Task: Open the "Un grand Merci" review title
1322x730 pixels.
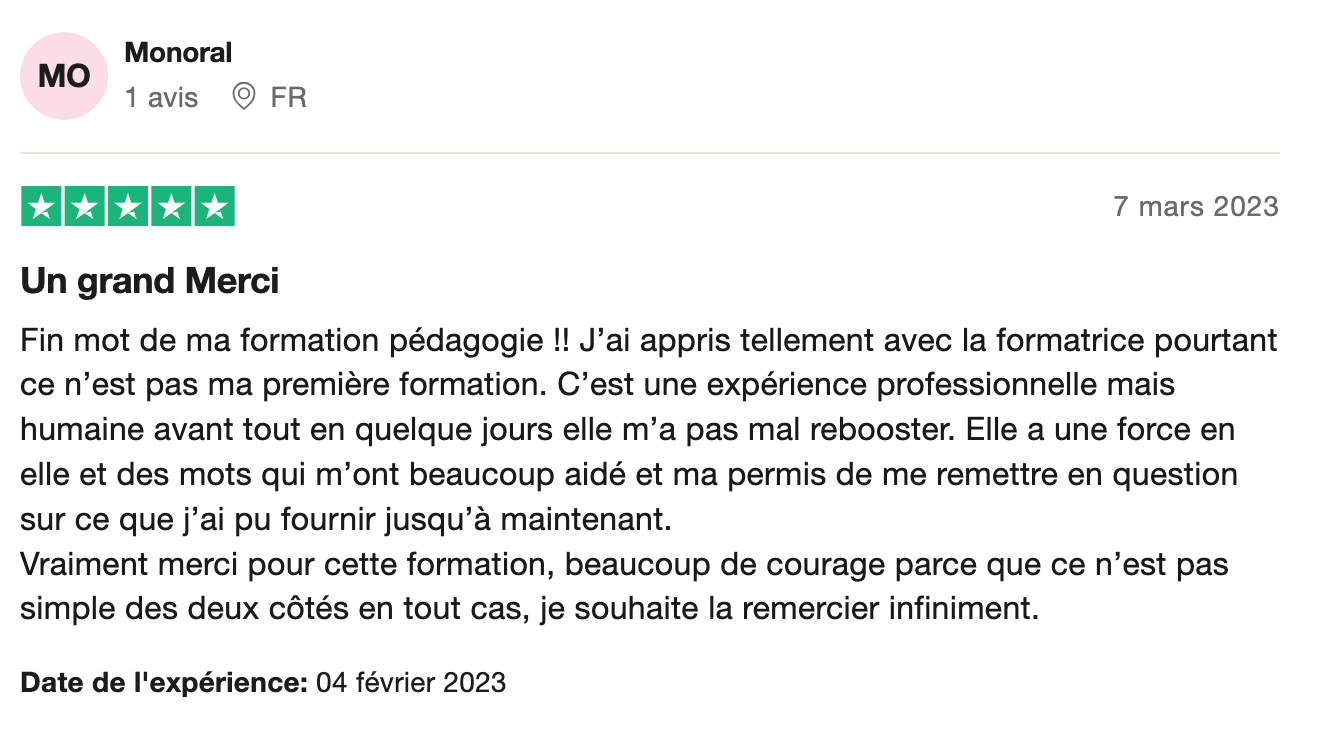Action: (x=150, y=282)
